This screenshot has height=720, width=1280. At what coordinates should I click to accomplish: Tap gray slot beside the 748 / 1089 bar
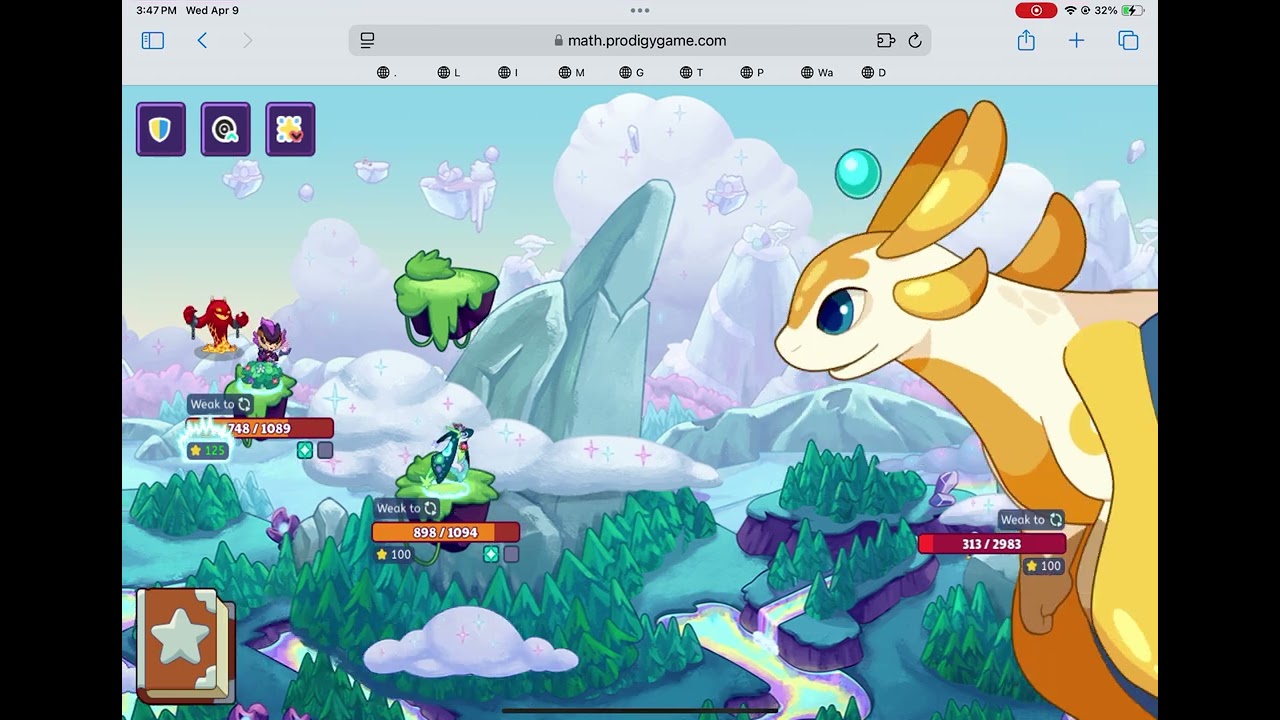point(325,450)
